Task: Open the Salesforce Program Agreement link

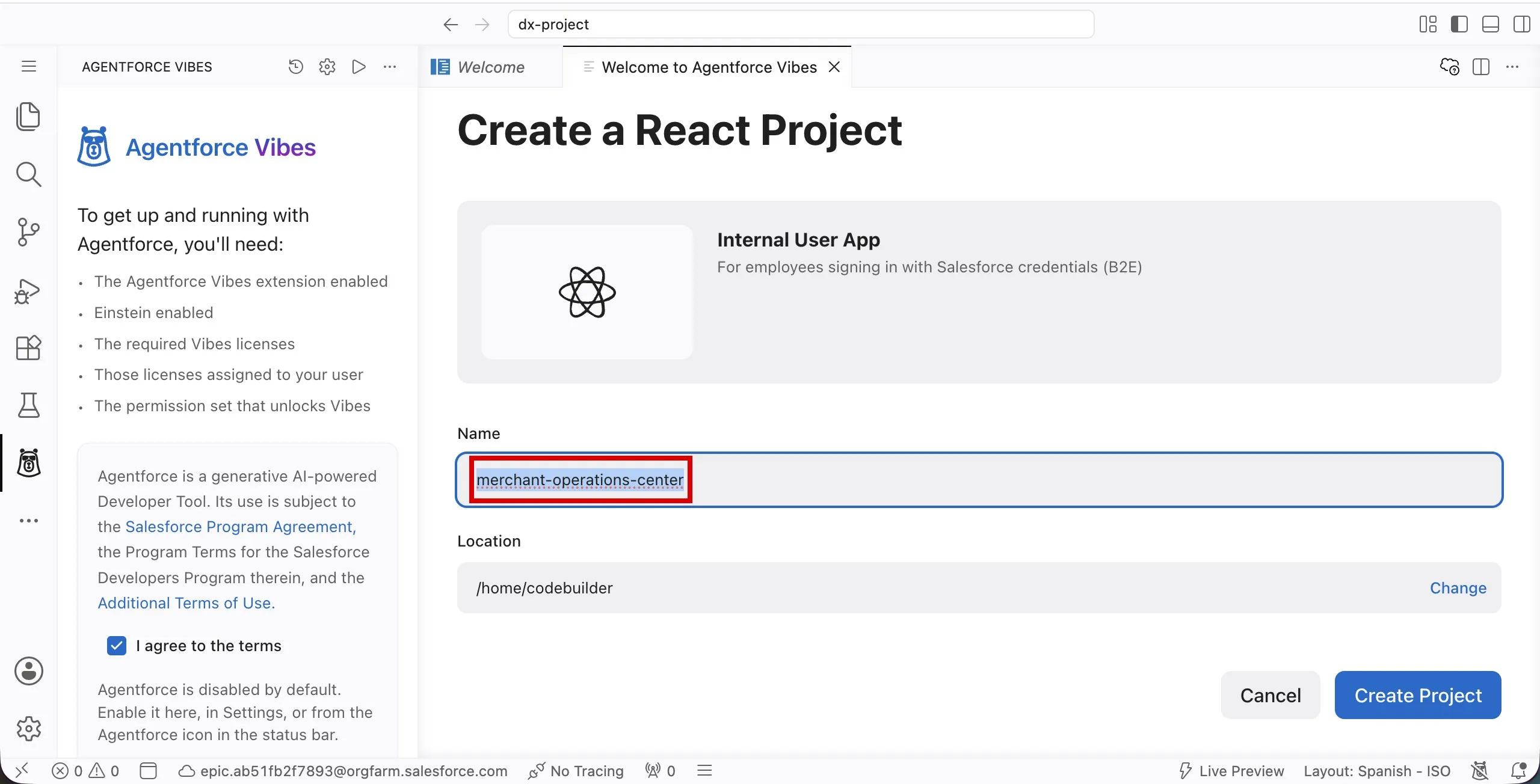Action: (241, 527)
